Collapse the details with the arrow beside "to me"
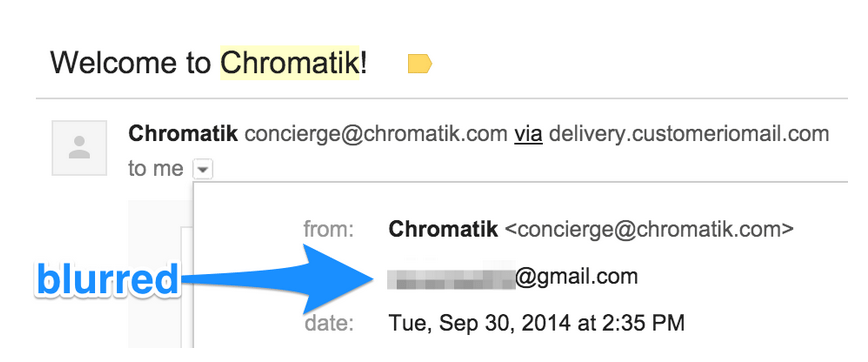 point(203,169)
